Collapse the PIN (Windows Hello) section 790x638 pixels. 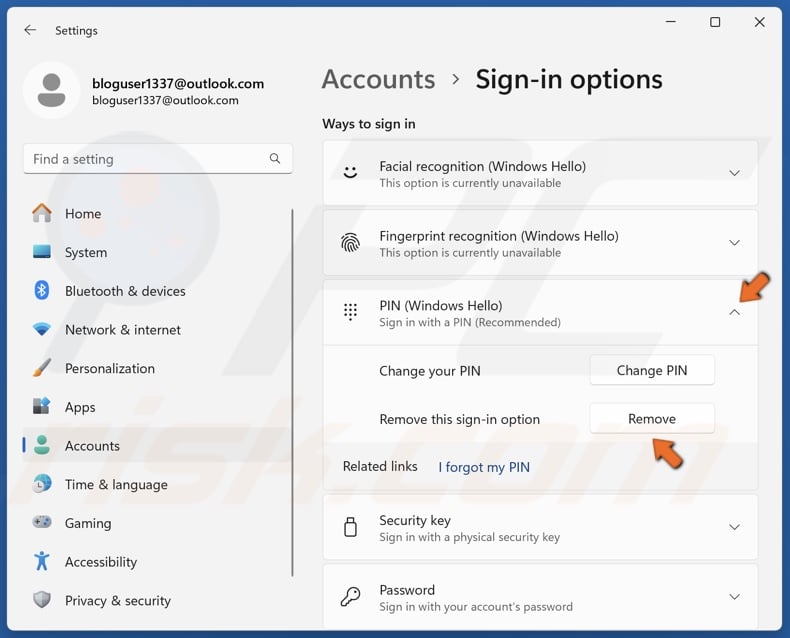[735, 312]
